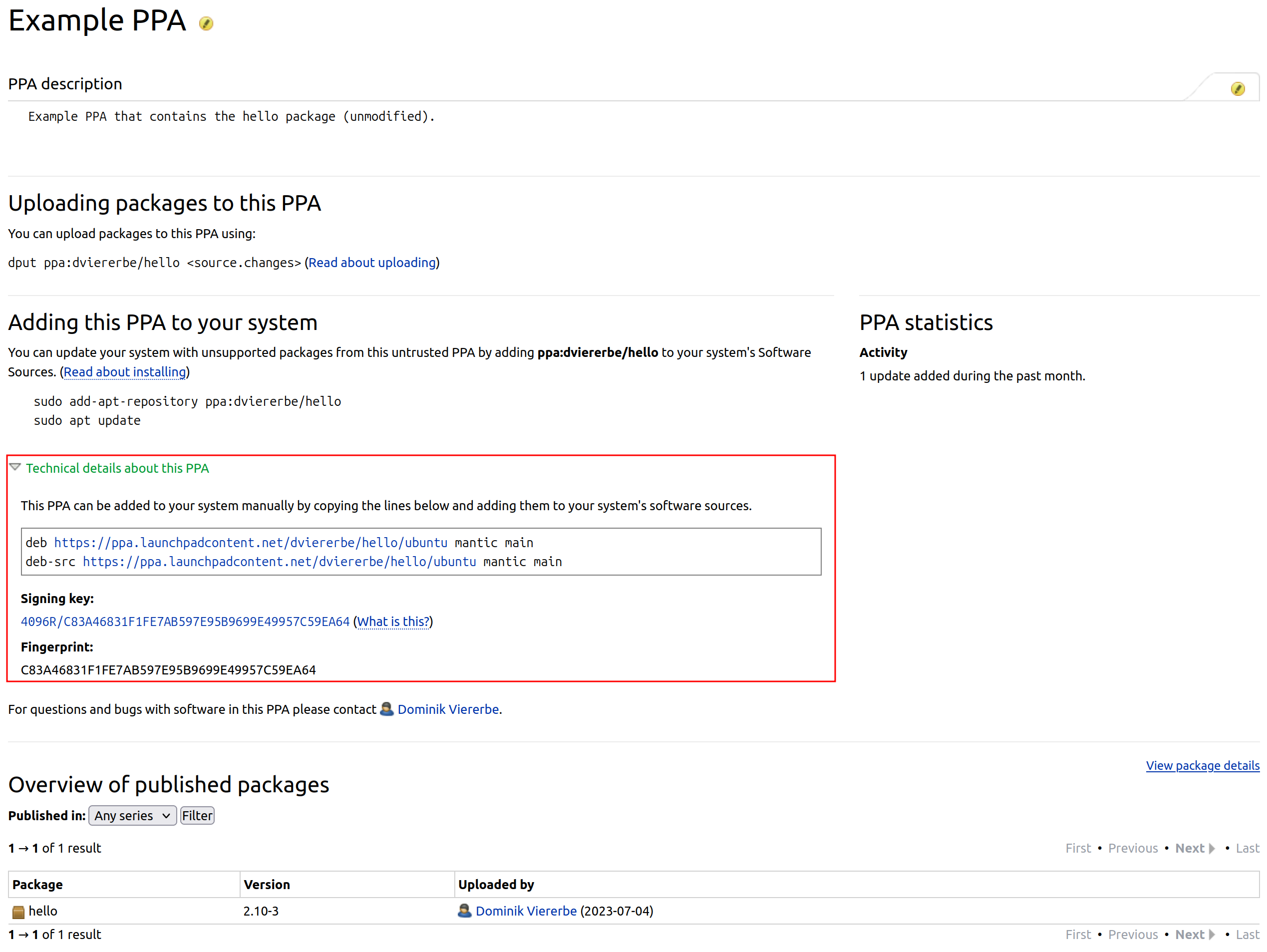Click the edit pencil icon next to Example PPA title

point(206,23)
